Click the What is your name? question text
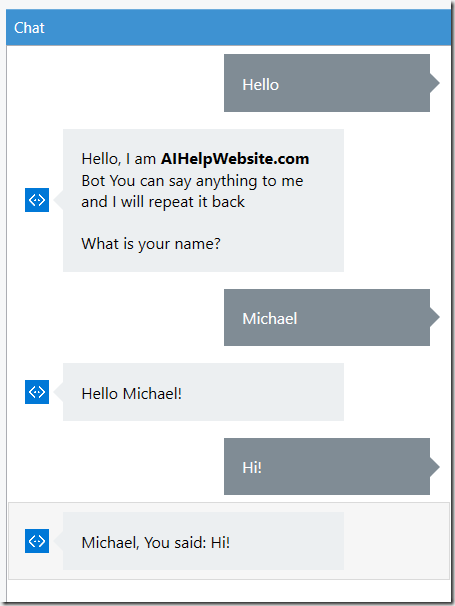This screenshot has width=455, height=606. click(151, 244)
